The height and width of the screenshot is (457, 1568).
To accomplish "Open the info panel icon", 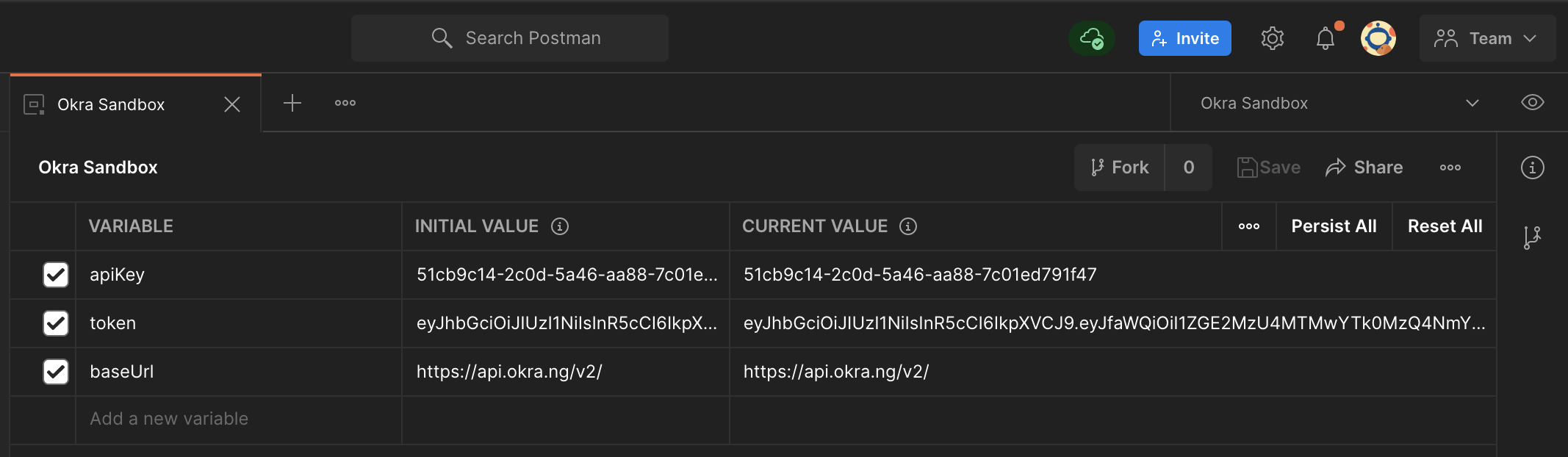I will tap(1532, 168).
